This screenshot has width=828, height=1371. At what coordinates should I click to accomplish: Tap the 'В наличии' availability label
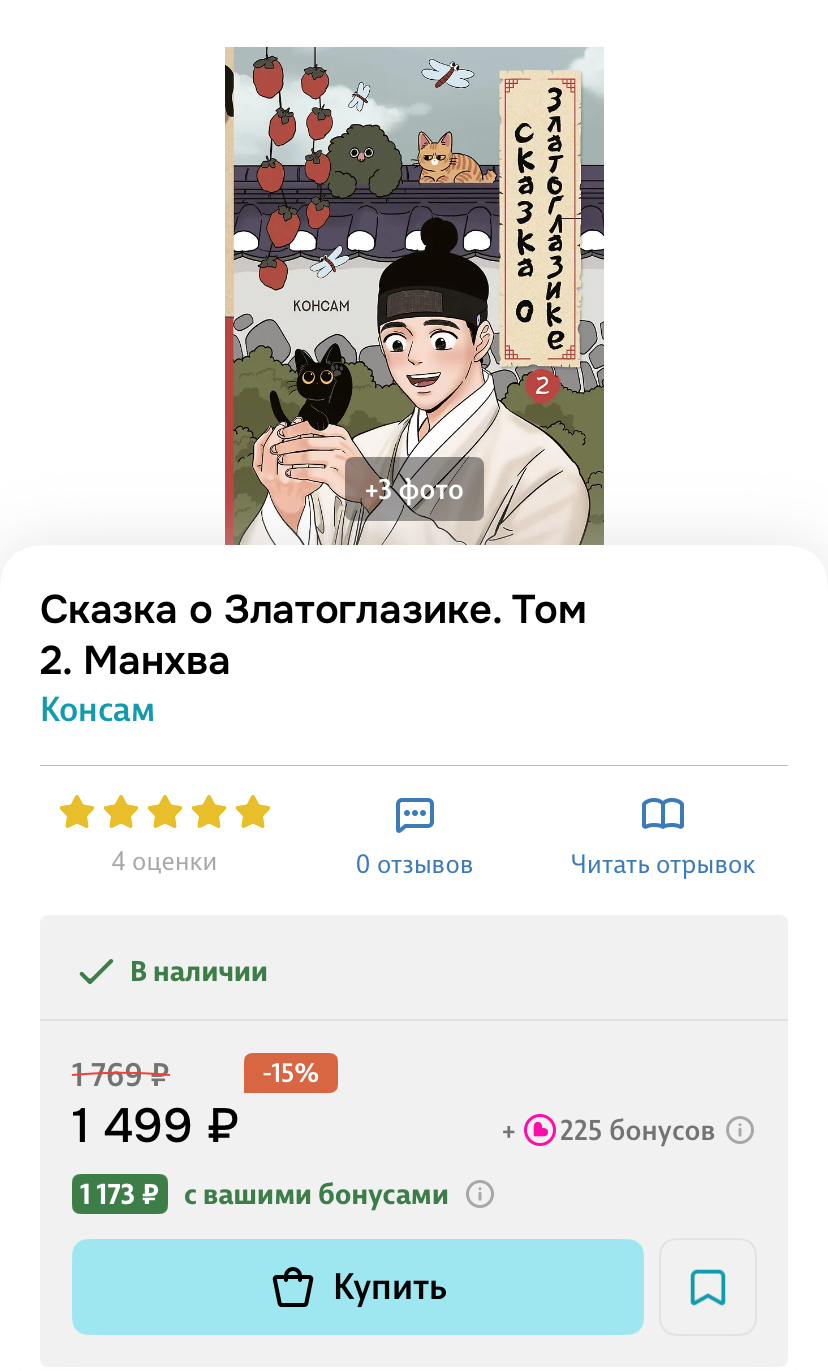(x=199, y=972)
